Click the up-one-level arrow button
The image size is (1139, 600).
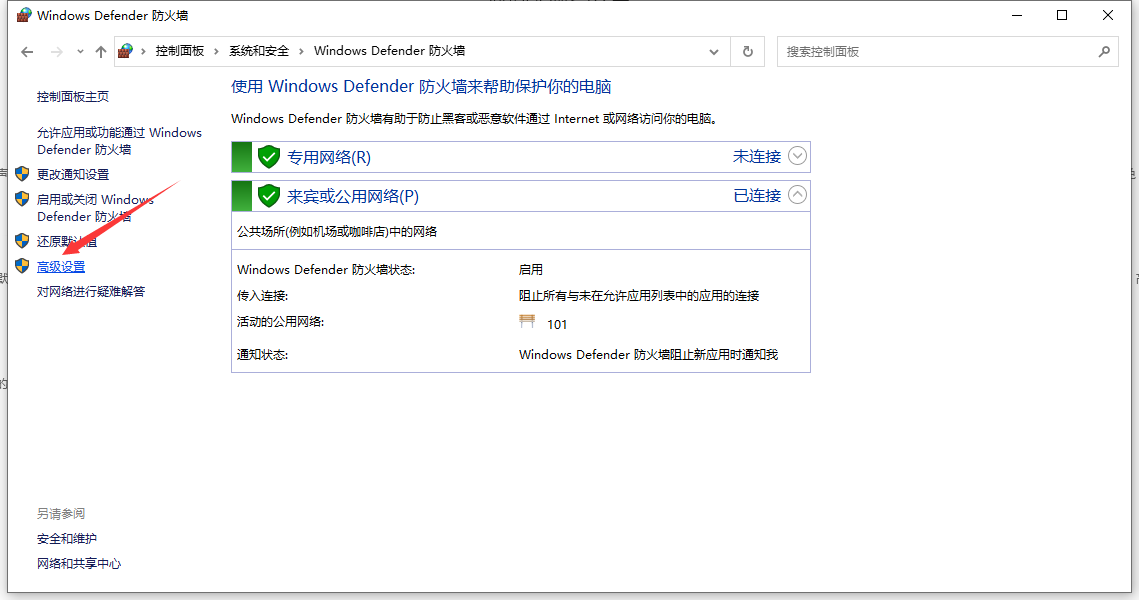point(100,51)
